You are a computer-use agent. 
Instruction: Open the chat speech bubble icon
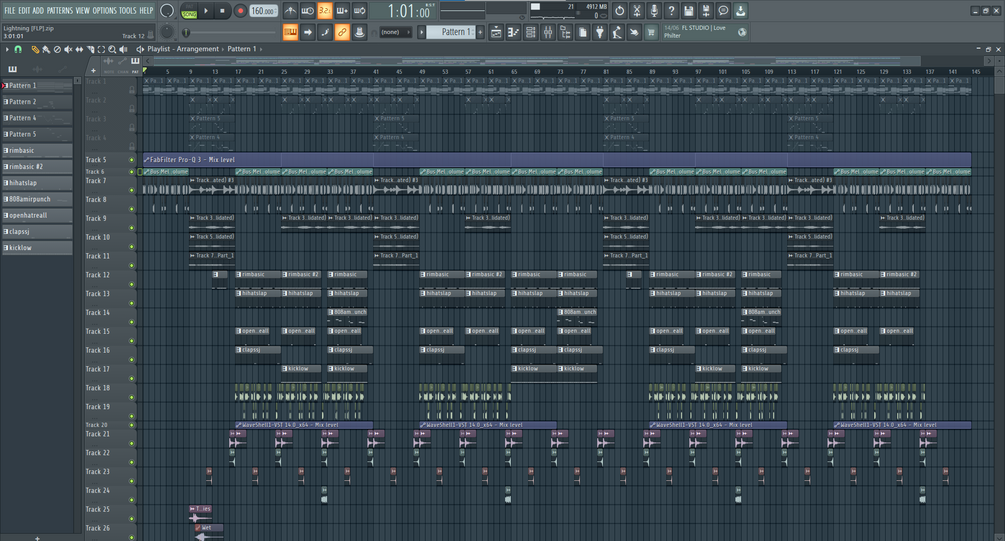tap(723, 11)
